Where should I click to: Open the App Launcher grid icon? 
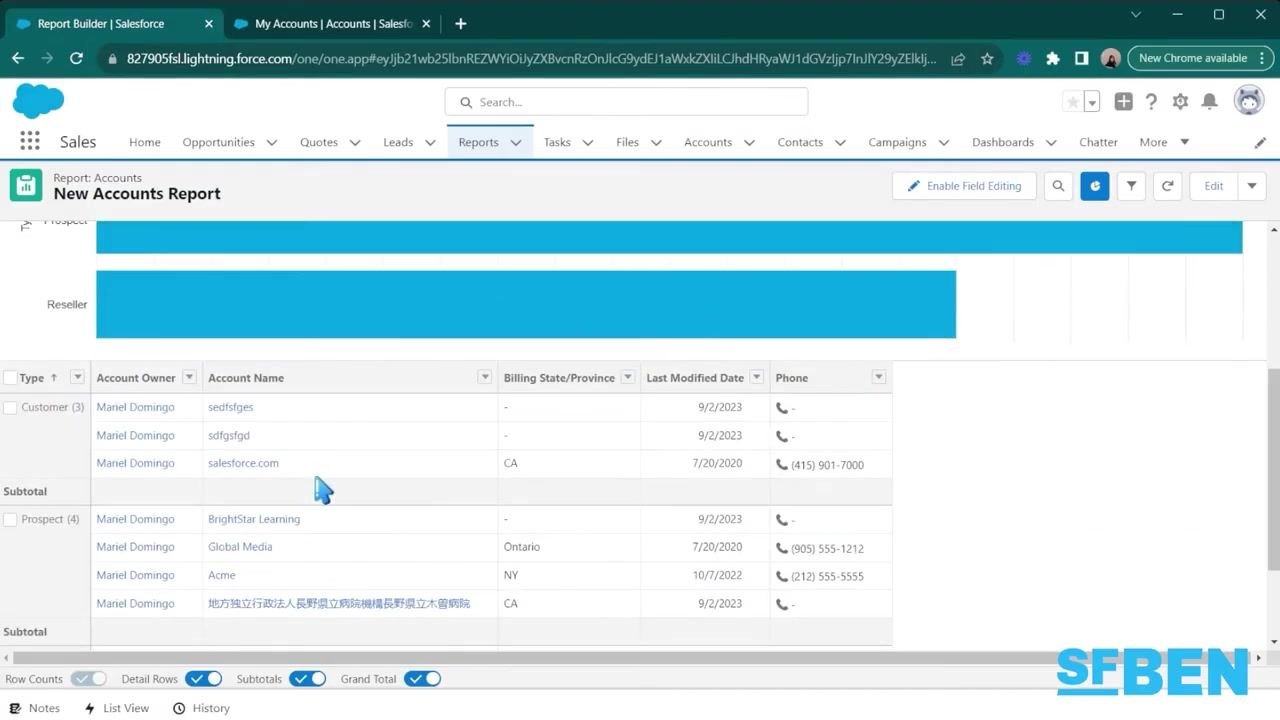click(x=30, y=142)
